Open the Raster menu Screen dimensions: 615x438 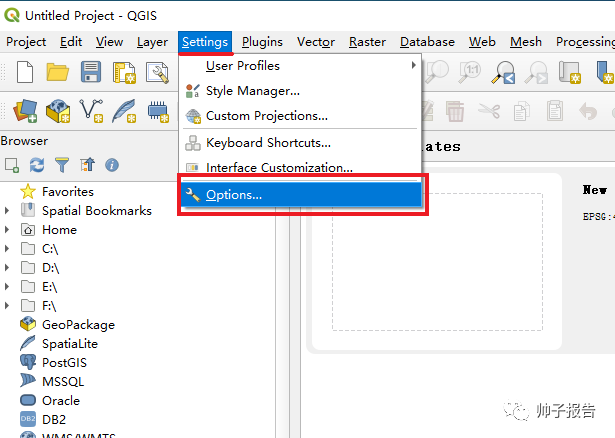point(368,42)
